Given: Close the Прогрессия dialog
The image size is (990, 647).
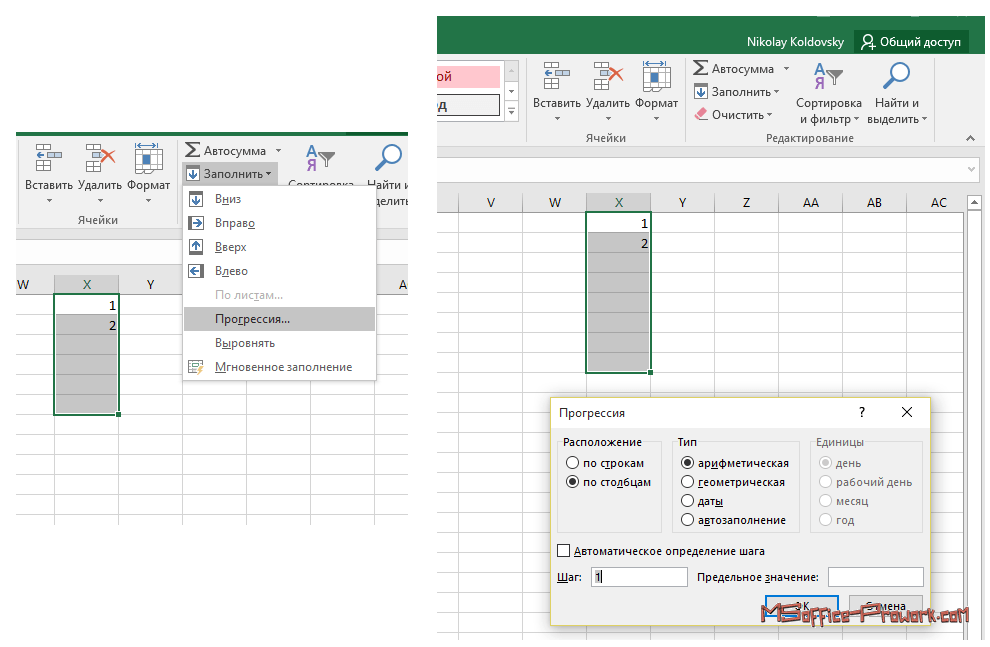Looking at the screenshot, I should click(x=907, y=412).
